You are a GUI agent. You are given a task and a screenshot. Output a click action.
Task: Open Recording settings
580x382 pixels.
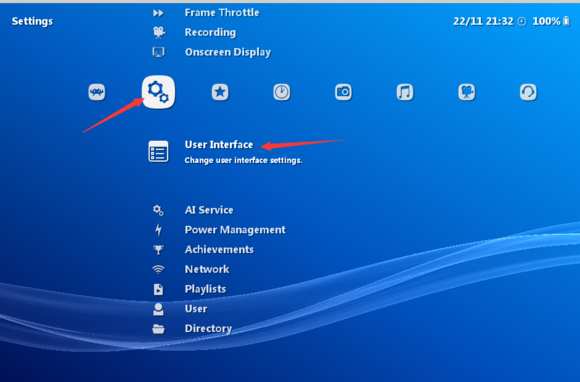210,33
